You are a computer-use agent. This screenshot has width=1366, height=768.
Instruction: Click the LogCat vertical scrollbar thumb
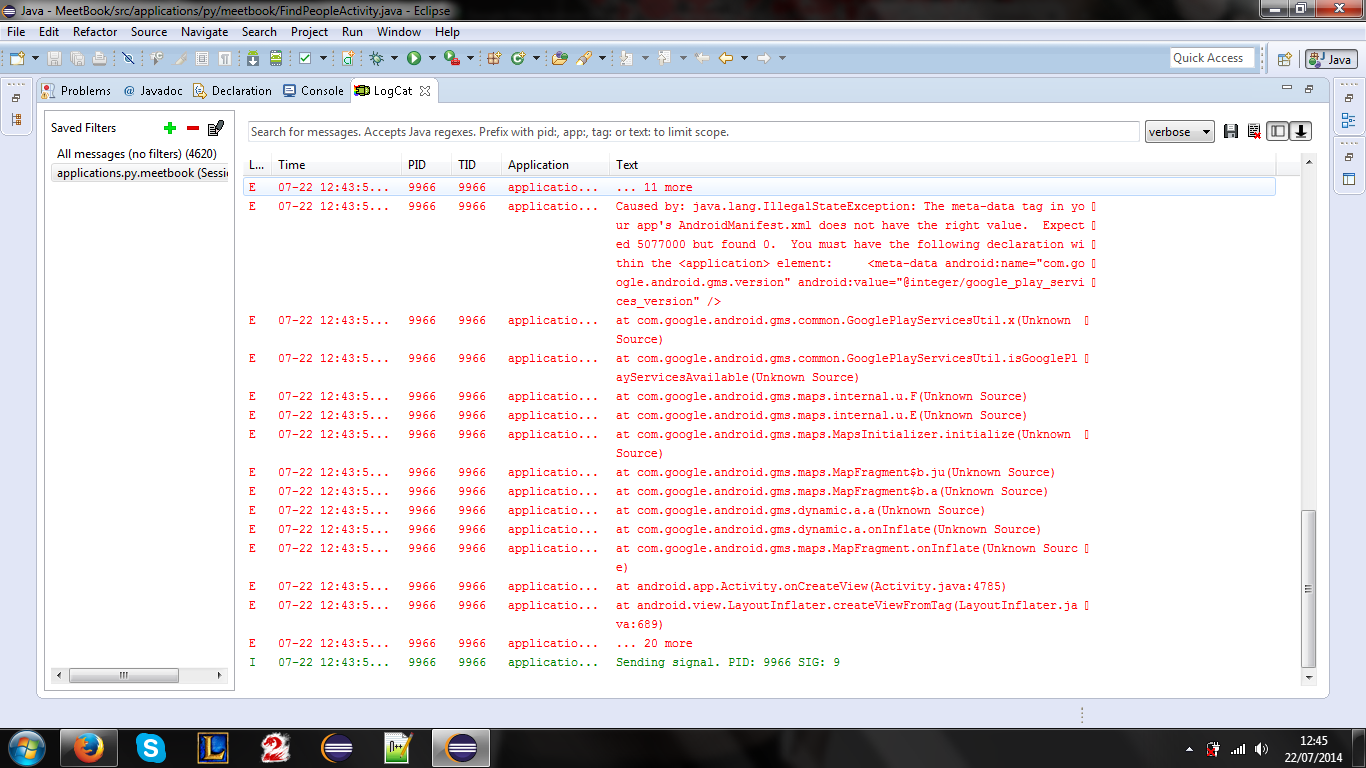pyautogui.click(x=1308, y=589)
